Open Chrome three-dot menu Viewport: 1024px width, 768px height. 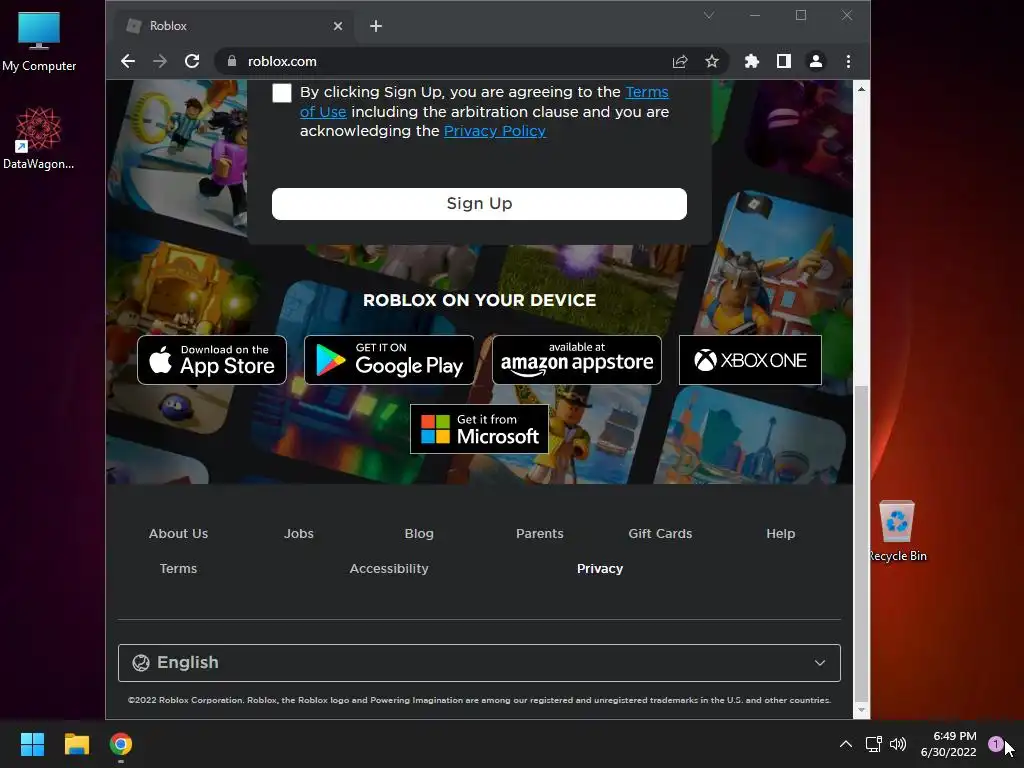coord(848,61)
